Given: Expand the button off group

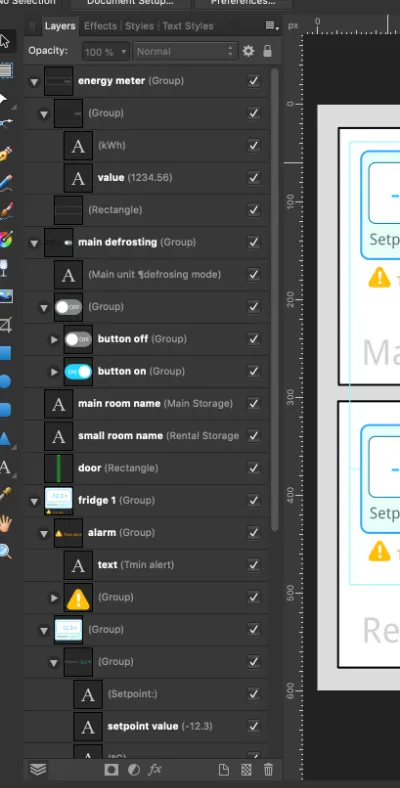Looking at the screenshot, I should tap(54, 339).
